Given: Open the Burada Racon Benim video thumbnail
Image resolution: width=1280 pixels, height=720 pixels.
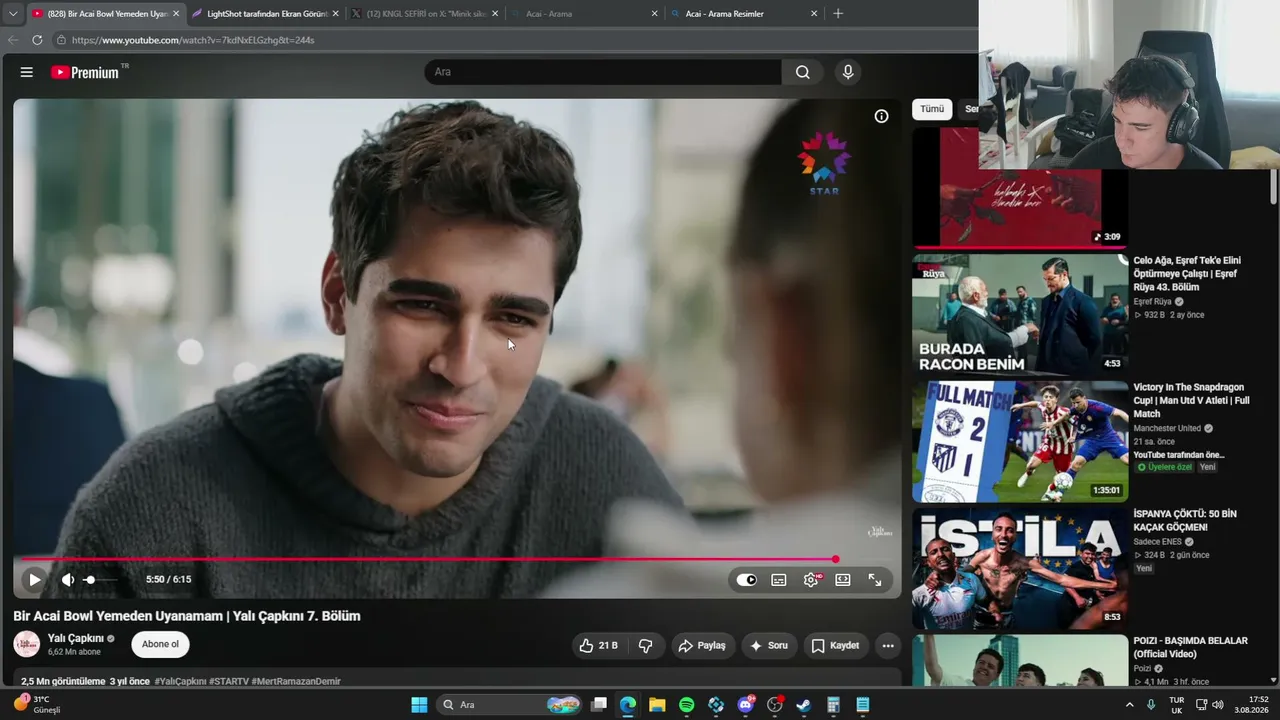Looking at the screenshot, I should (x=1020, y=314).
